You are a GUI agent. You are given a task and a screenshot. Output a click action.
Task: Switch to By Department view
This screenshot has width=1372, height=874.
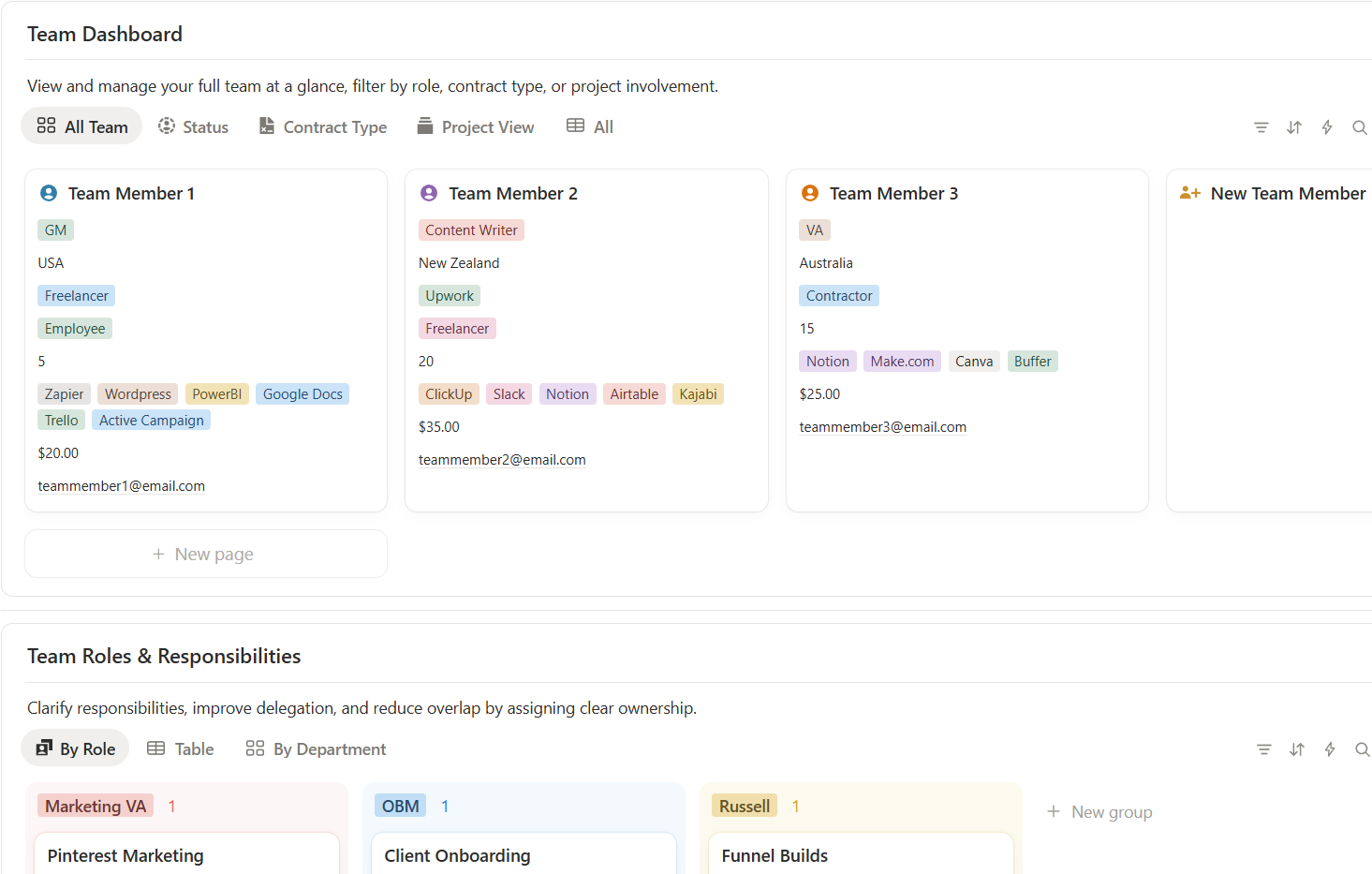coord(317,748)
